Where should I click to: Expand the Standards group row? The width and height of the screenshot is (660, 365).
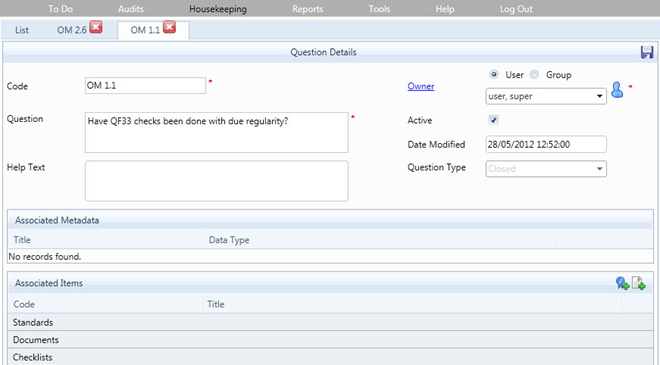(x=330, y=322)
